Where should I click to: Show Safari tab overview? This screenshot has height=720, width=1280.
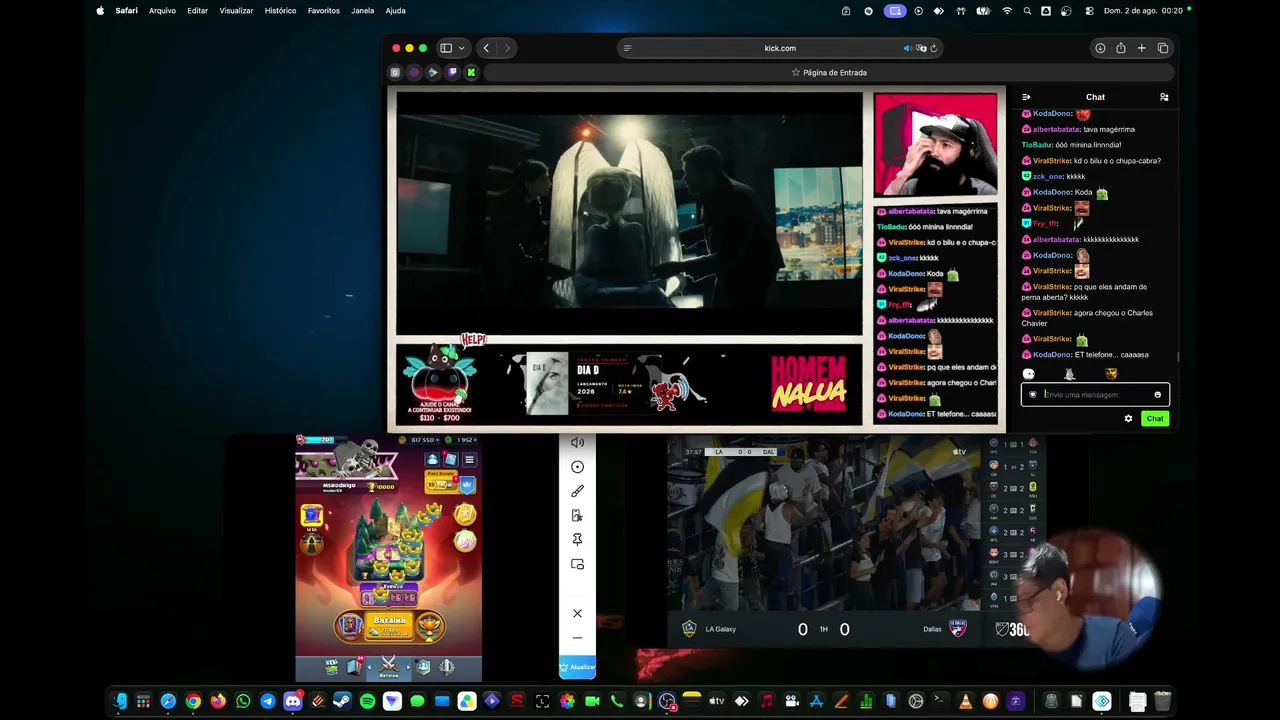pyautogui.click(x=1163, y=48)
